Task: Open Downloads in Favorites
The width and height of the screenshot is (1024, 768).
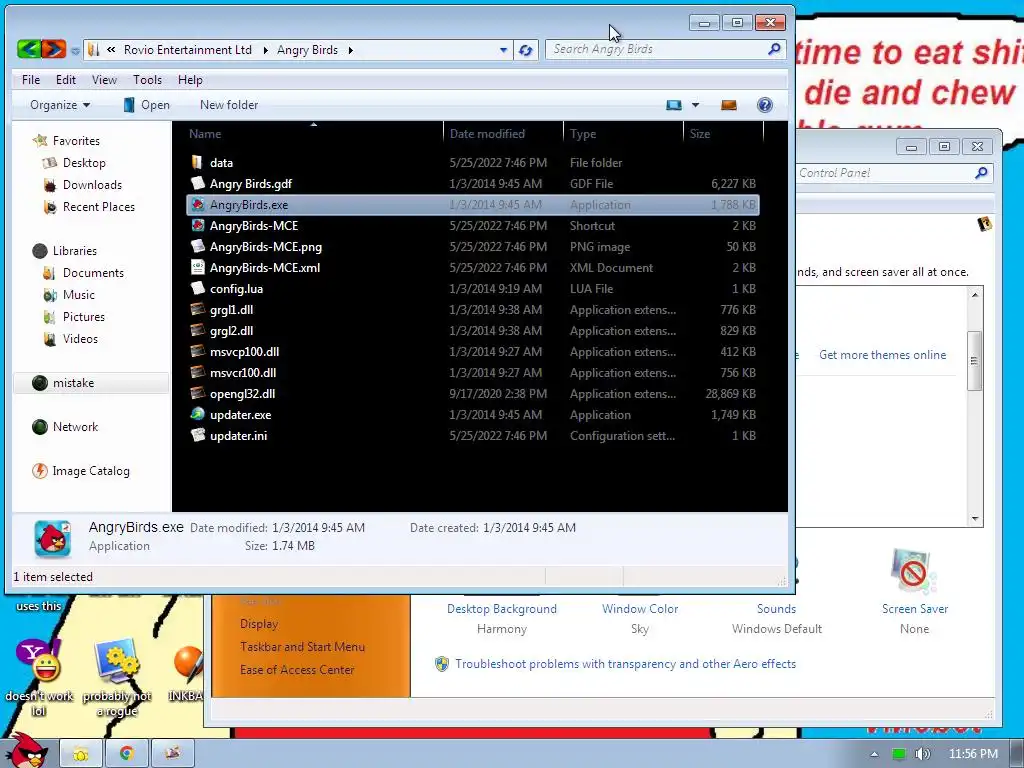Action: [92, 185]
